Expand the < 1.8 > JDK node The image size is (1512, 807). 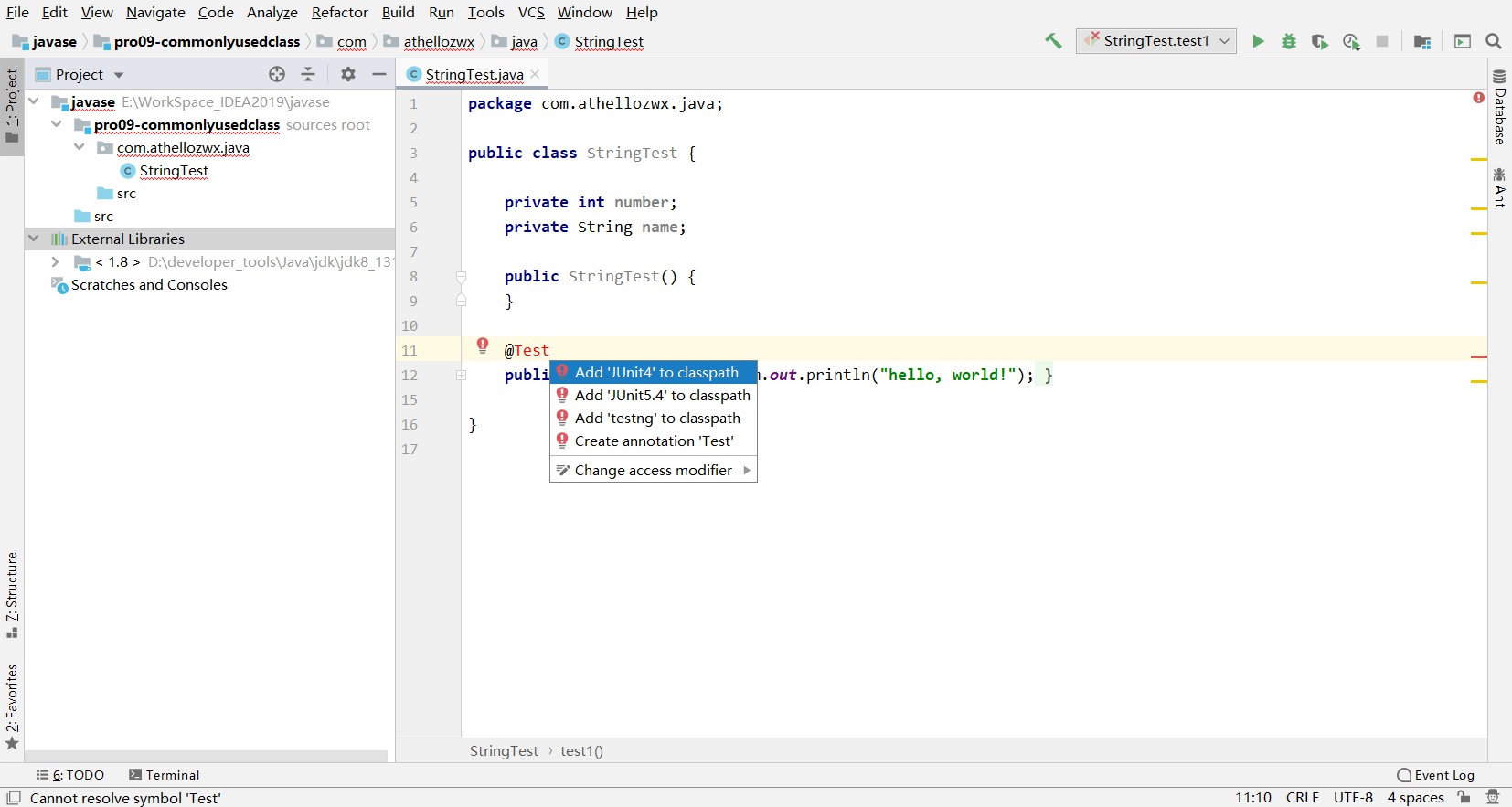(56, 261)
